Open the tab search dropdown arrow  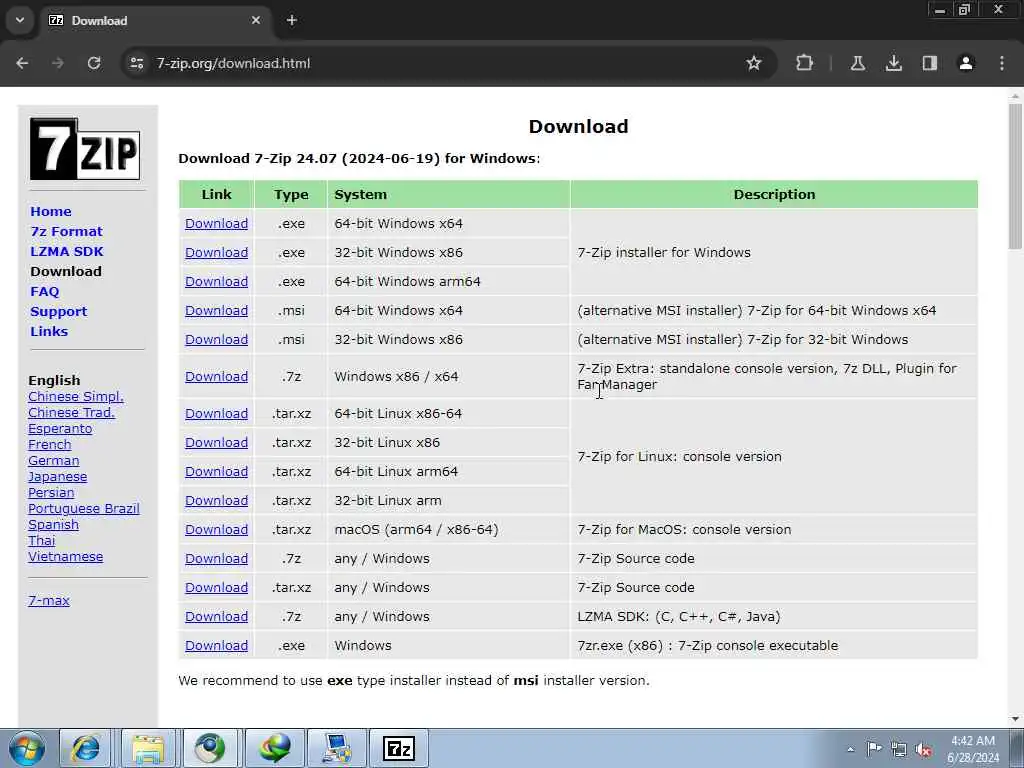20,20
